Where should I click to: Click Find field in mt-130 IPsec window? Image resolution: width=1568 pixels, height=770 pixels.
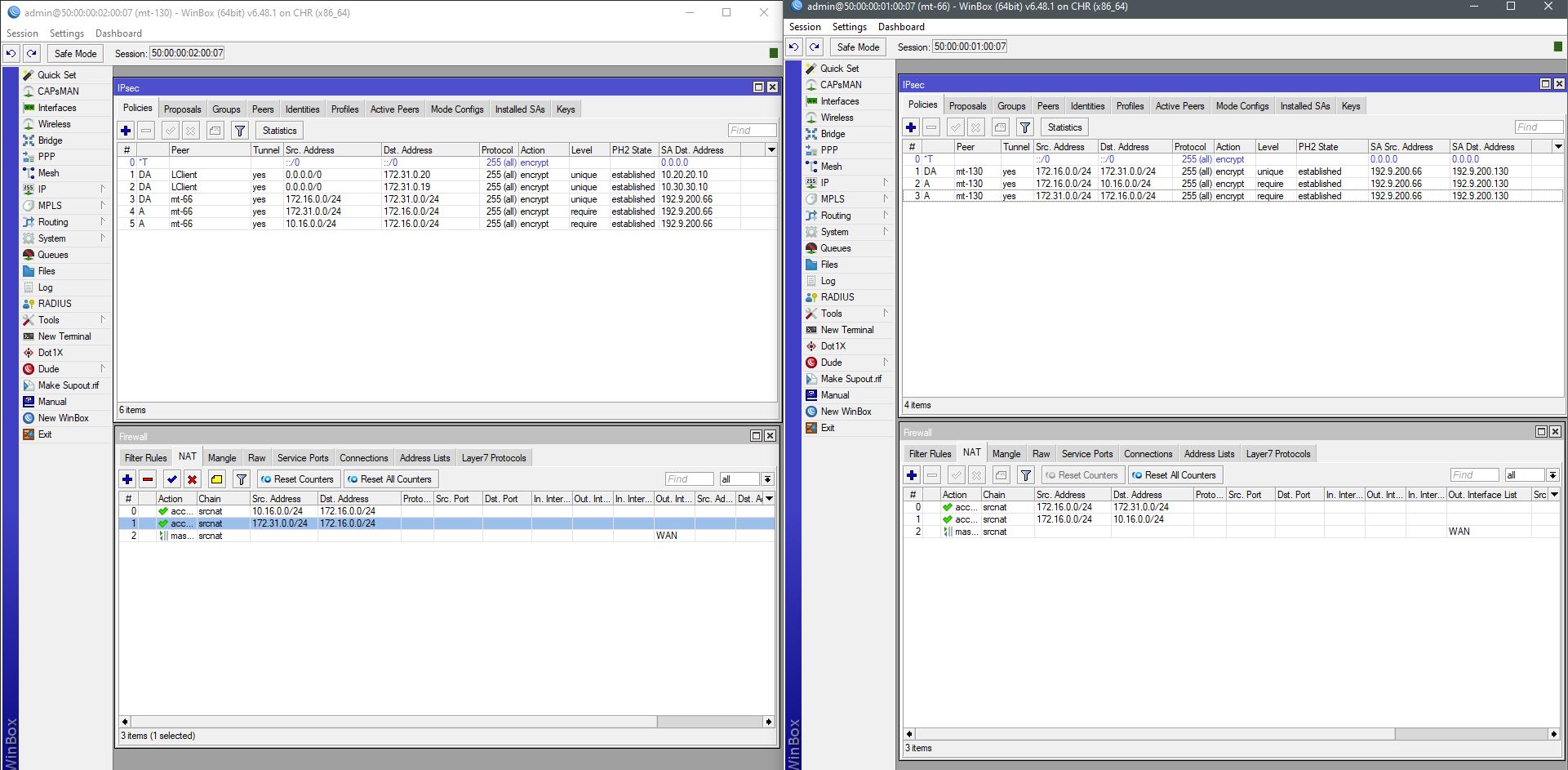coord(752,131)
